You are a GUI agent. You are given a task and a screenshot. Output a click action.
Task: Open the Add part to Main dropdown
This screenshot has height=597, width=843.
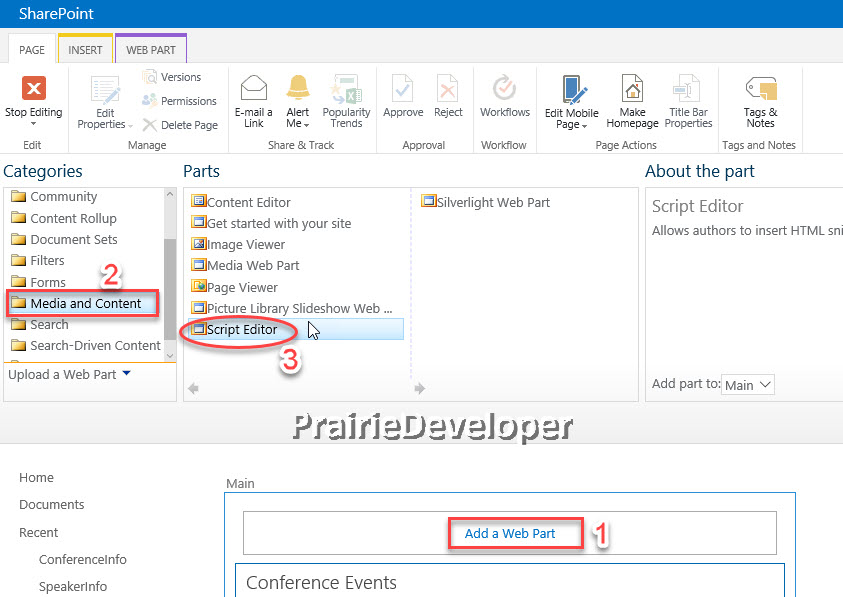point(747,385)
